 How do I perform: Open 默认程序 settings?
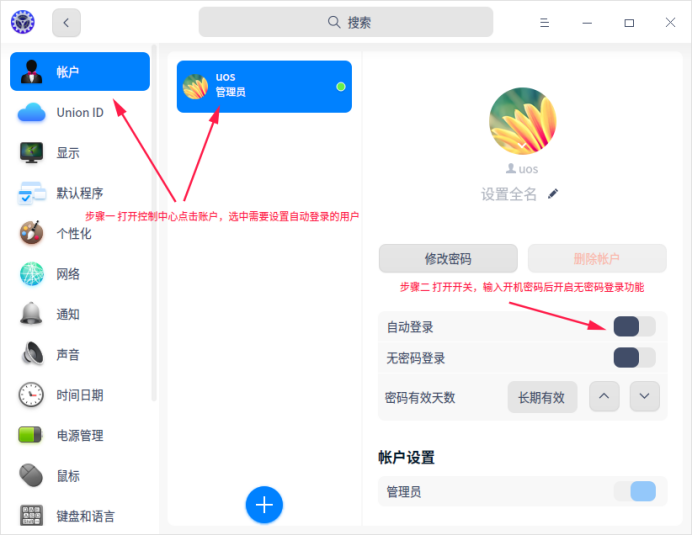pyautogui.click(x=80, y=193)
